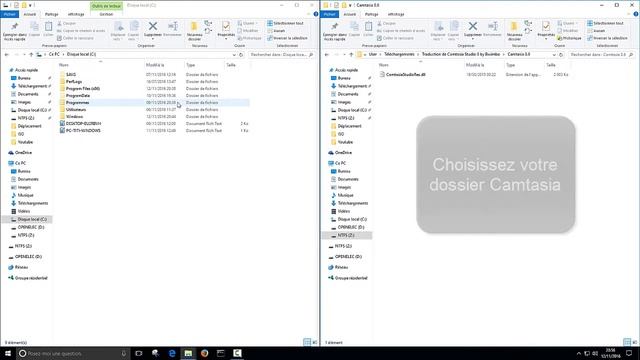640x360 pixels.
Task: Click 'Épingler dans Accès rapide' in Camtasia window
Action: (x=334, y=31)
